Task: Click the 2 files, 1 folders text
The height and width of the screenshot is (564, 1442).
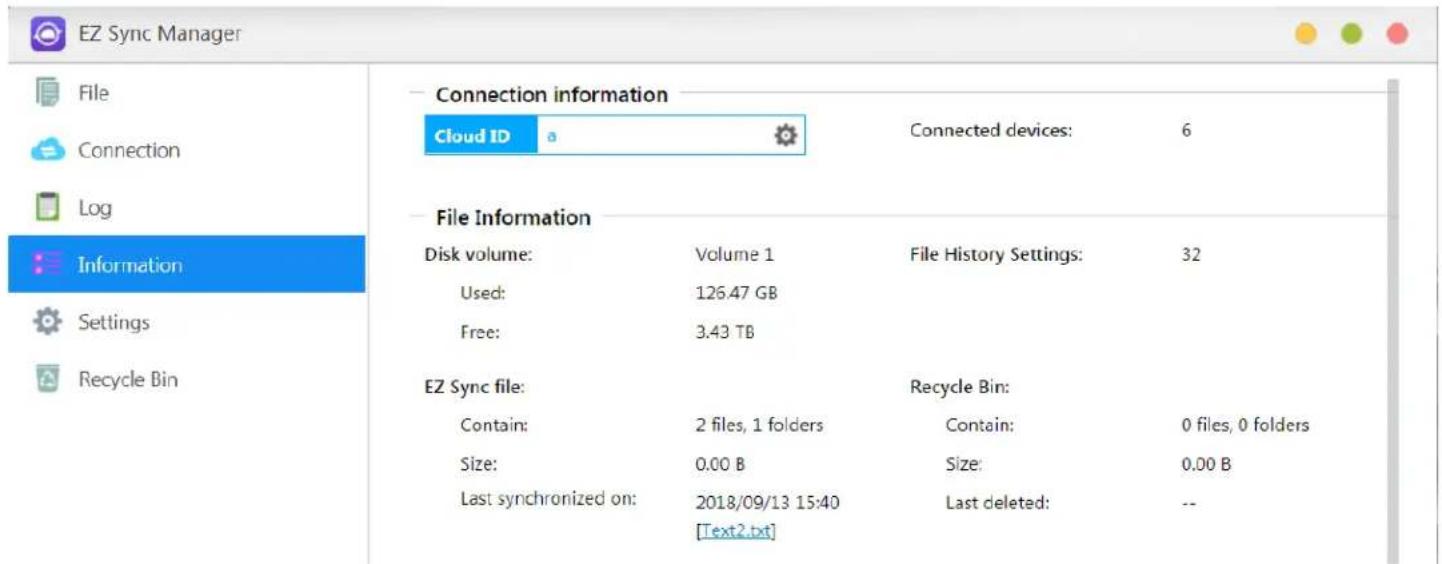Action: pos(759,425)
